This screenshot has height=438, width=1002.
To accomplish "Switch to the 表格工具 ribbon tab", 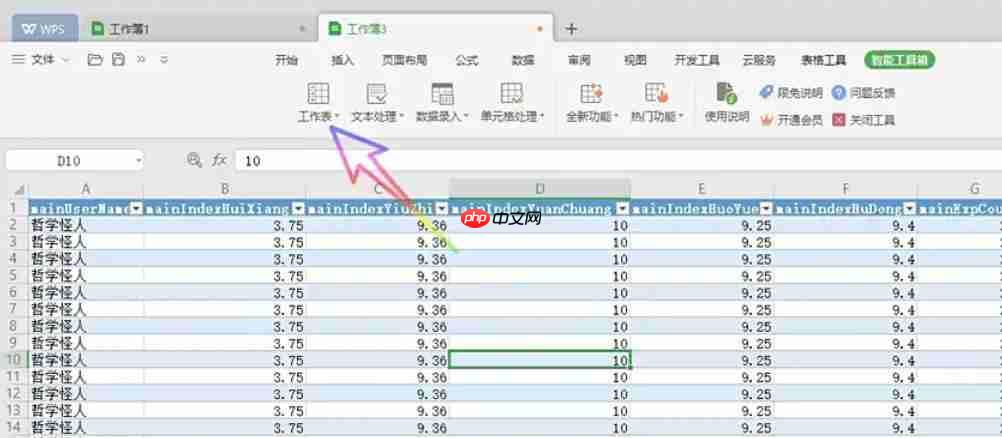I will click(824, 60).
